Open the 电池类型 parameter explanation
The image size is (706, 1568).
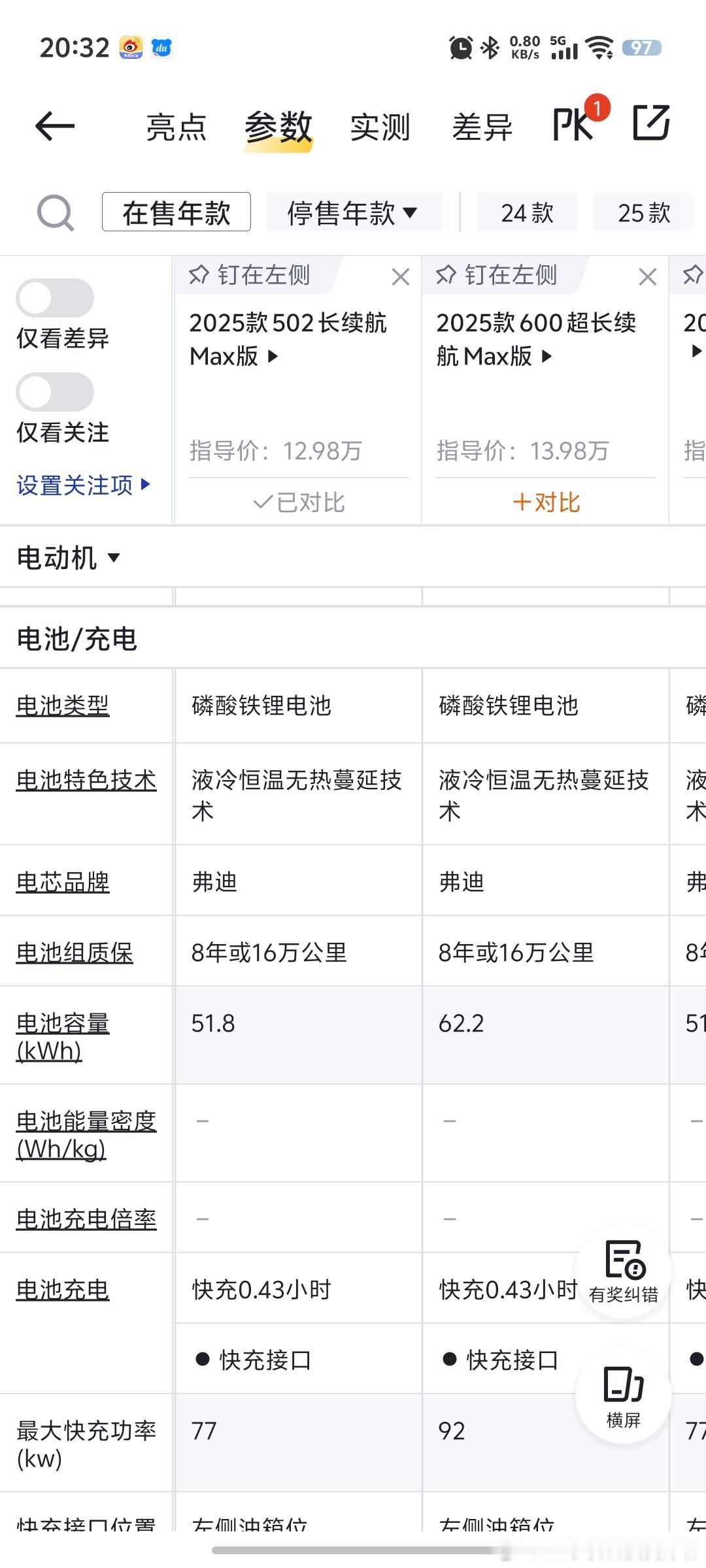pyautogui.click(x=63, y=706)
